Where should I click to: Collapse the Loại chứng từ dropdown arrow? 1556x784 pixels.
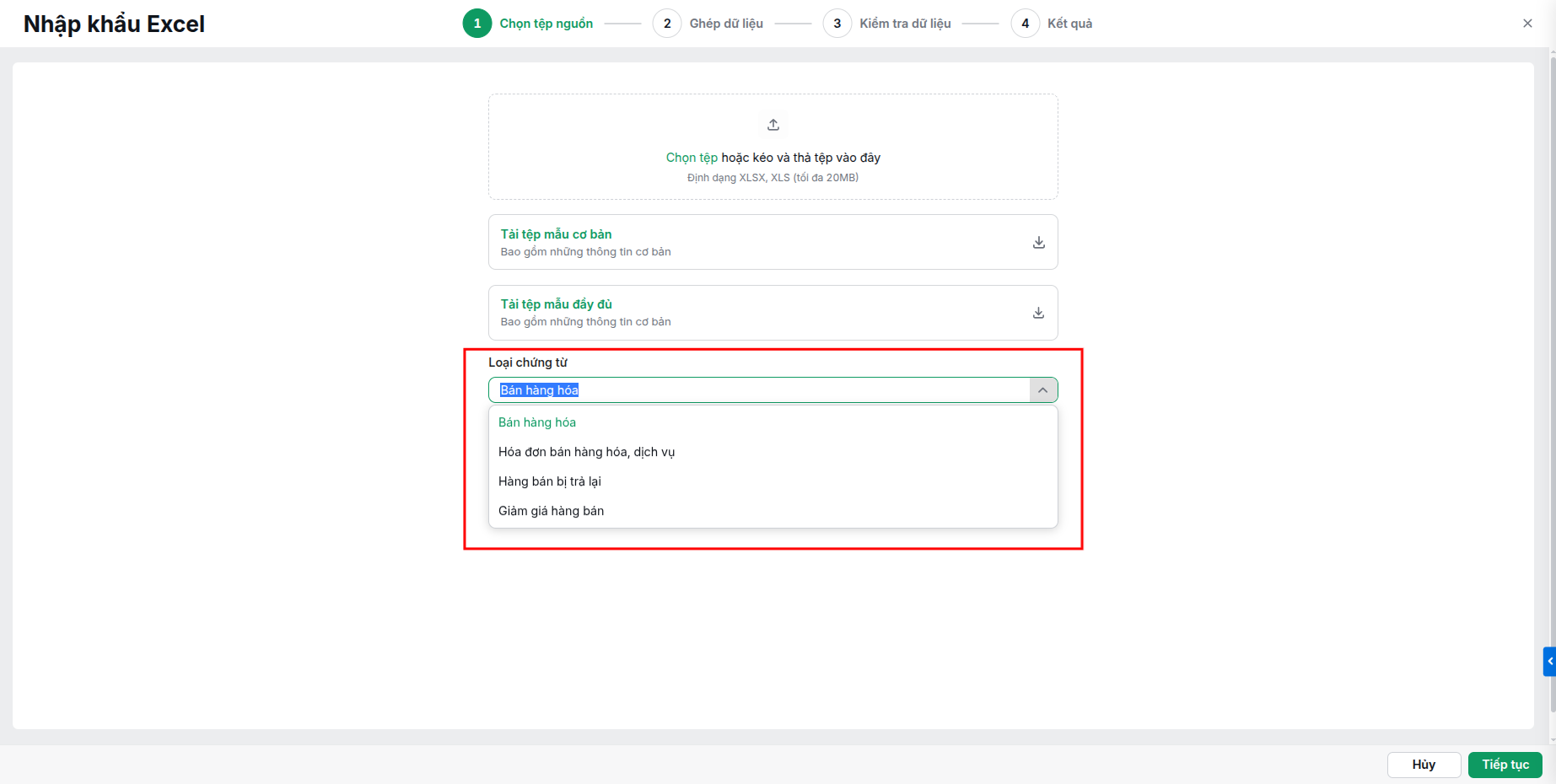(1043, 390)
